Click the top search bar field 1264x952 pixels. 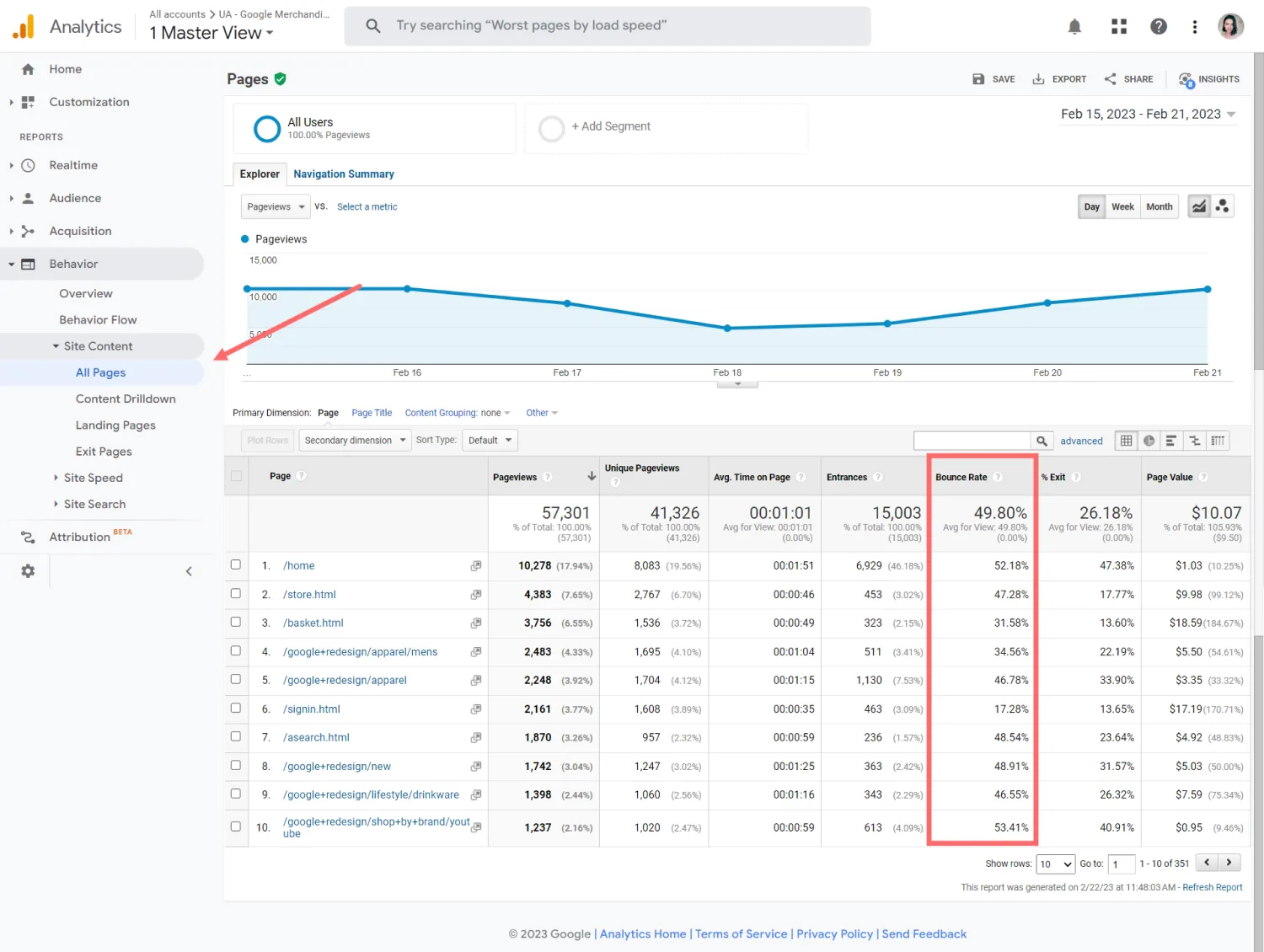coord(607,26)
